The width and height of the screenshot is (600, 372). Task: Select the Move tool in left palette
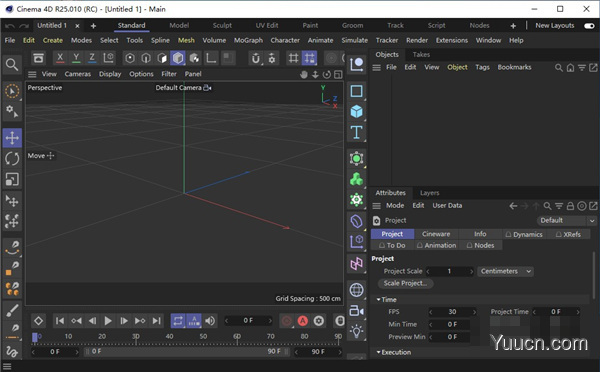click(x=12, y=138)
